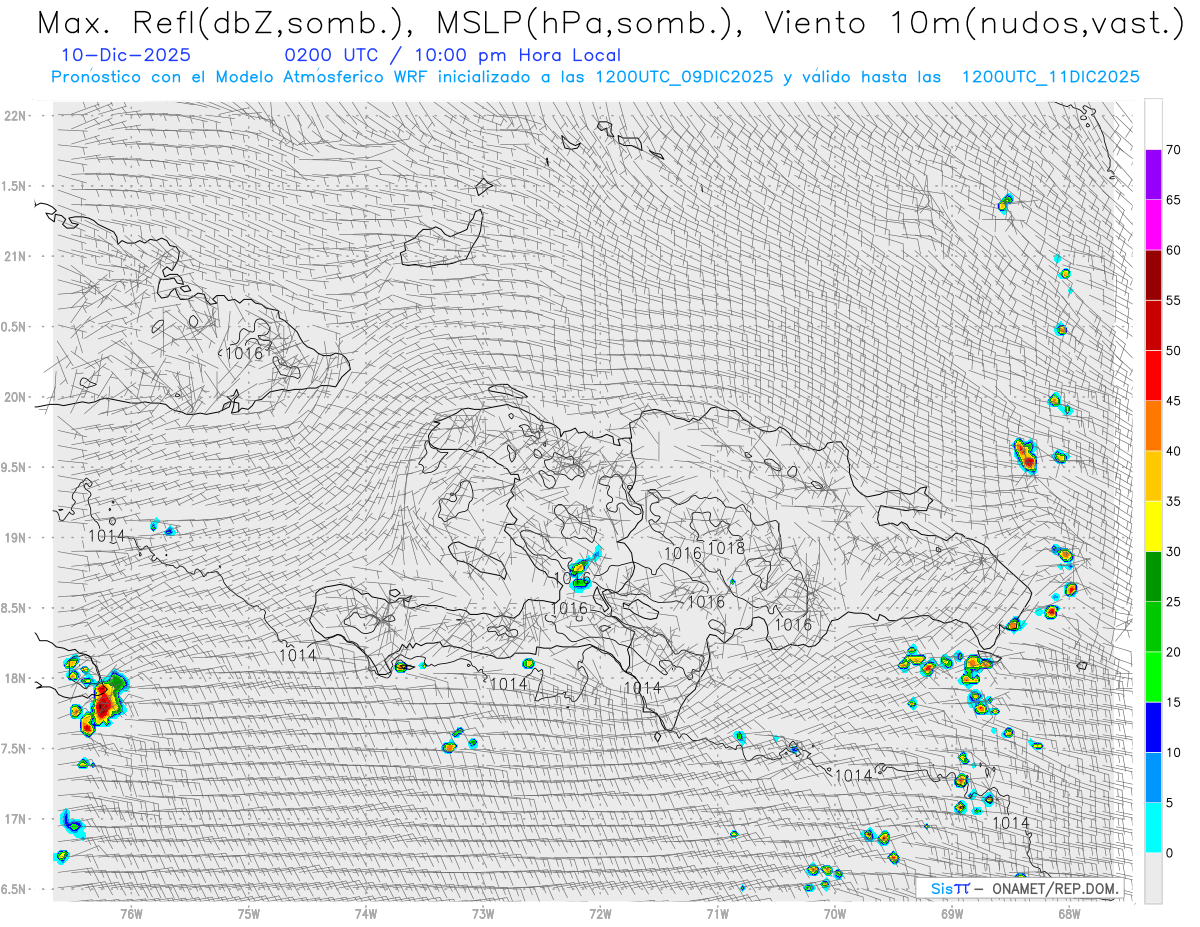The height and width of the screenshot is (927, 1200).
Task: Click the '73W' longitude axis label
Action: tap(483, 913)
